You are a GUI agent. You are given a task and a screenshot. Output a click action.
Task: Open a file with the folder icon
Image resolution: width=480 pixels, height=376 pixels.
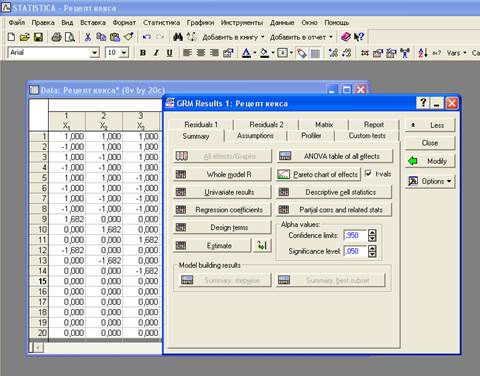click(25, 37)
